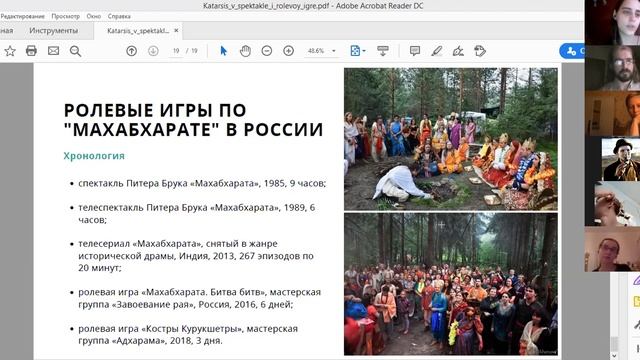This screenshot has height=360, width=640.
Task: Click the bullet about спектакль Питера Брука 1985
Action: (x=202, y=183)
